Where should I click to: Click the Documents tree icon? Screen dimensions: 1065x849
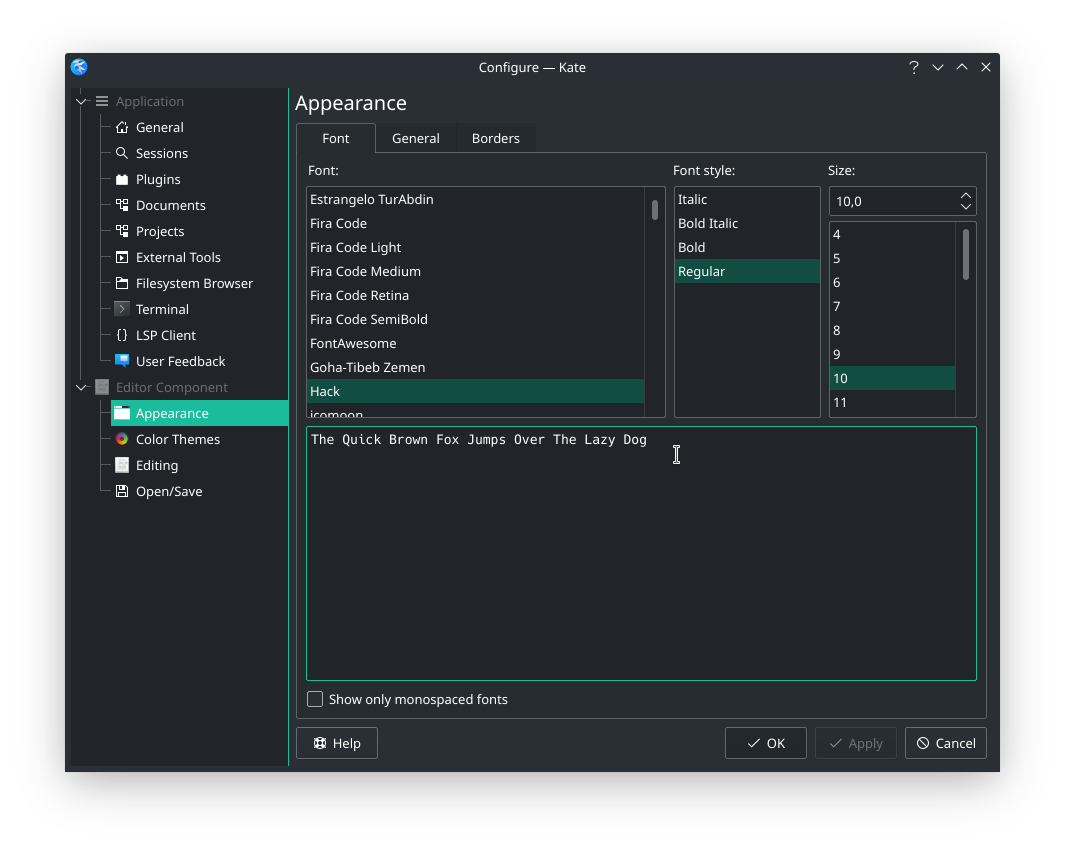[x=122, y=205]
